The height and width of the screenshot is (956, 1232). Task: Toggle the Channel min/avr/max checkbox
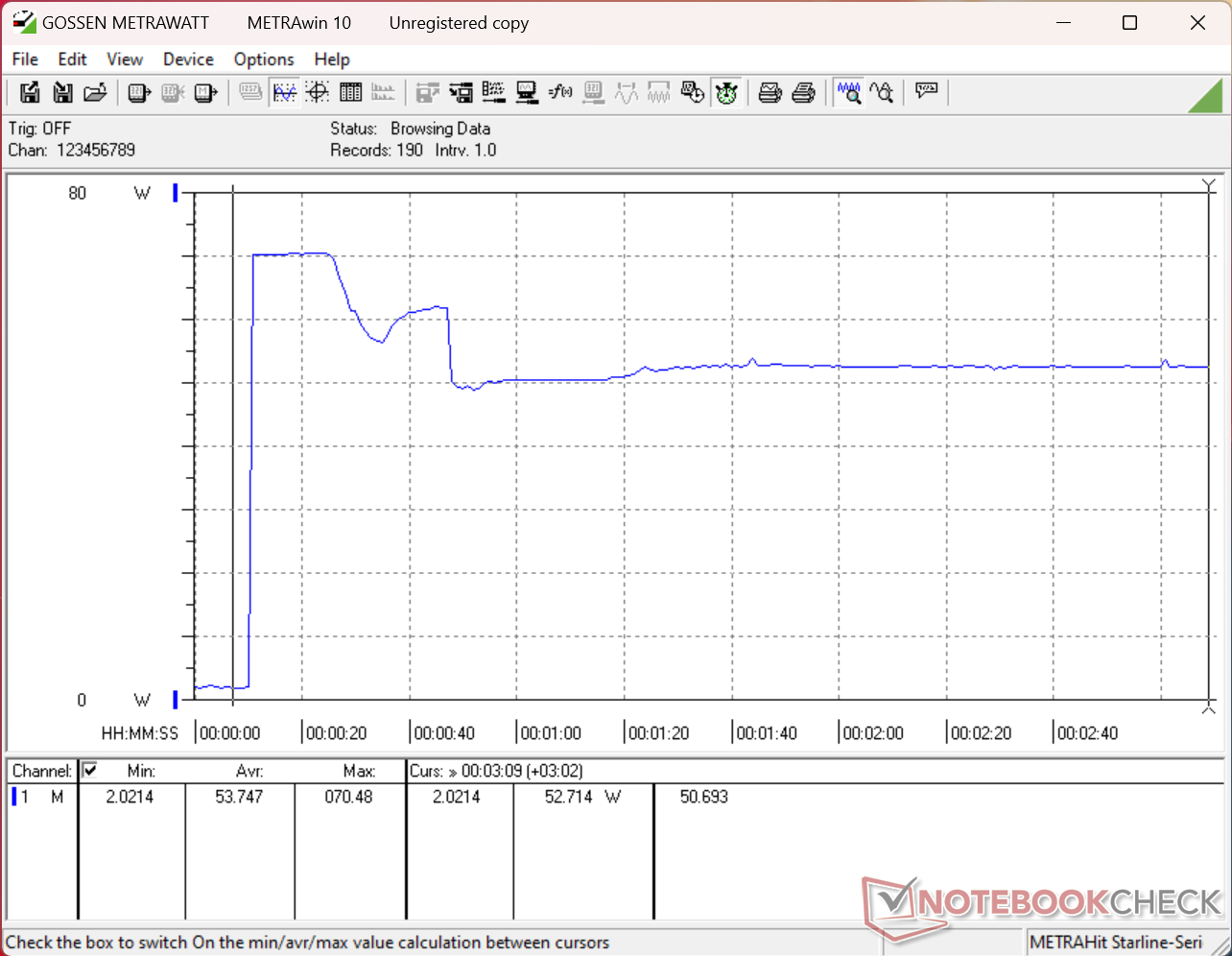pos(90,770)
